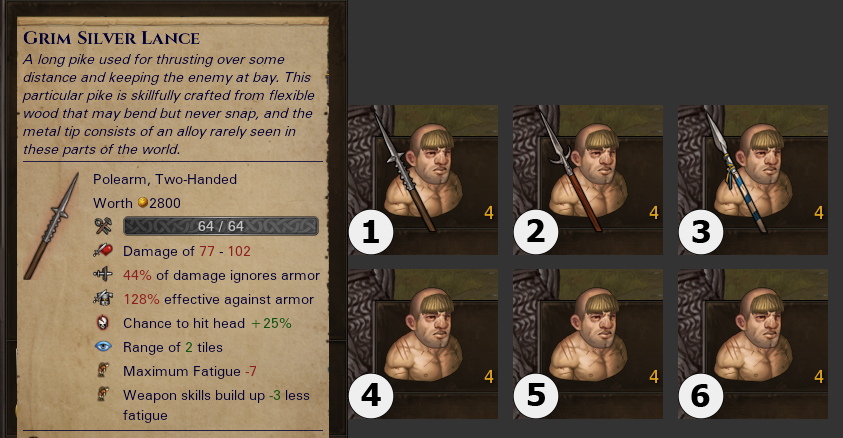Click the red damage icon

click(x=103, y=250)
